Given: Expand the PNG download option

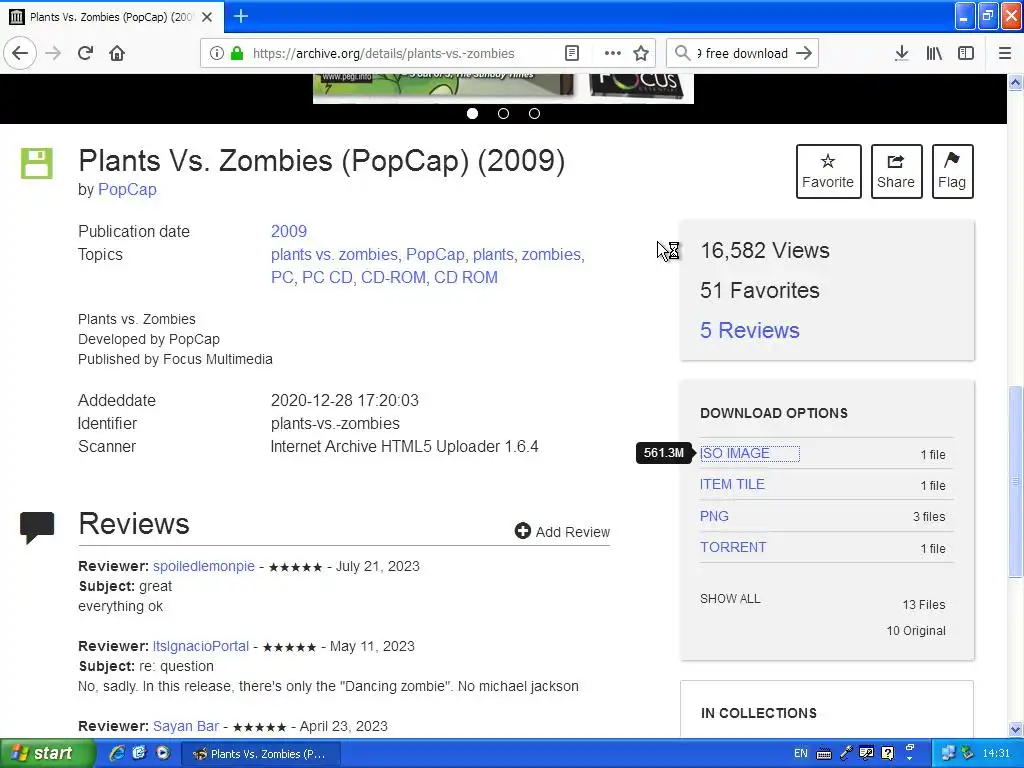Looking at the screenshot, I should tap(714, 516).
